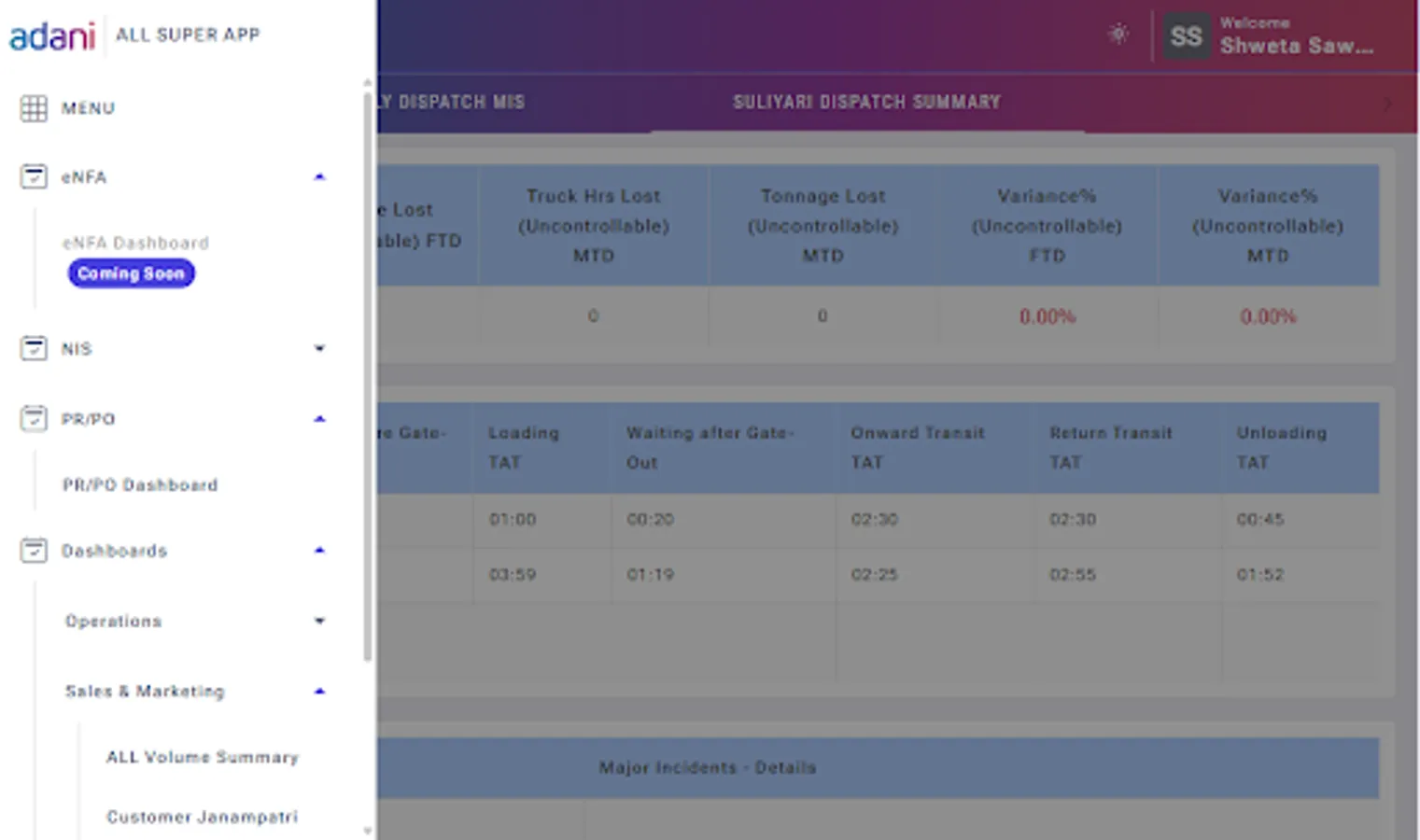Click Return Transit TAT header
Image resolution: width=1420 pixels, height=840 pixels.
click(x=1129, y=448)
